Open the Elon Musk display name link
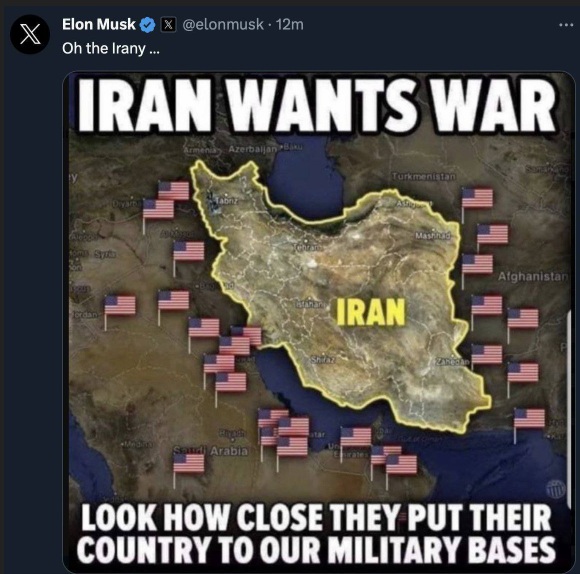This screenshot has width=580, height=574. pos(99,24)
